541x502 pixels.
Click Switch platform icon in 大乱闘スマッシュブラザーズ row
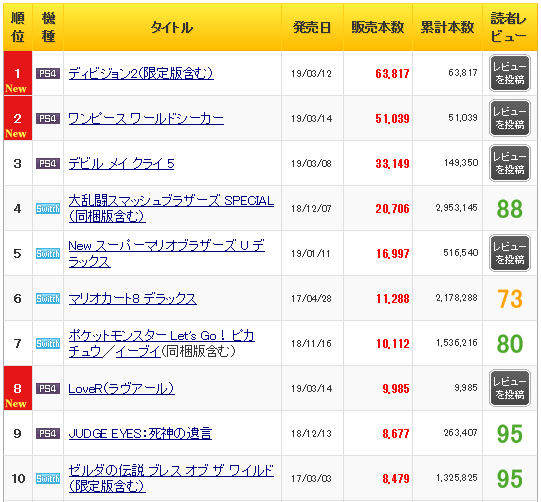pyautogui.click(x=48, y=208)
